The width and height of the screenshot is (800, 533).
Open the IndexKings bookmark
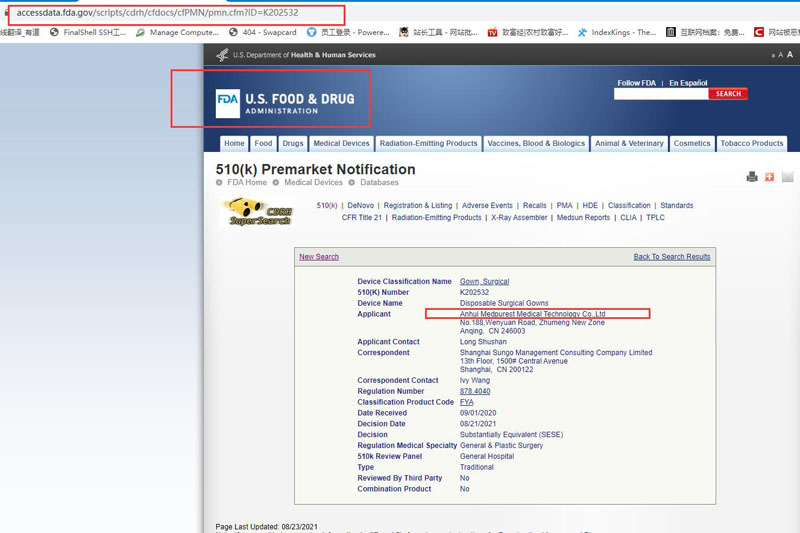point(617,32)
